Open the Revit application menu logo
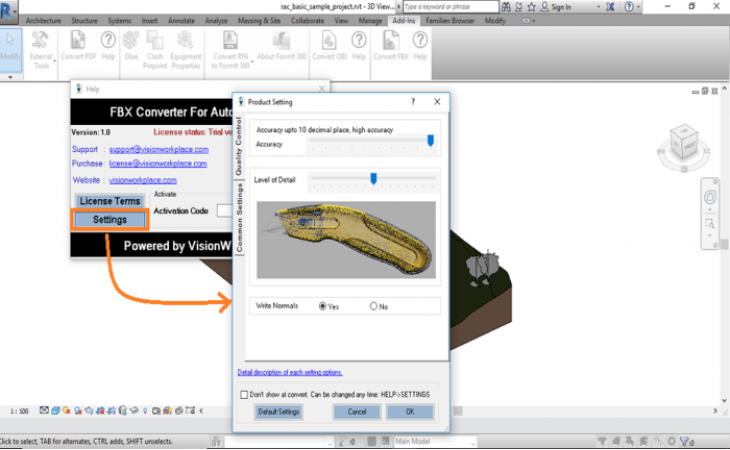 (x=7, y=10)
